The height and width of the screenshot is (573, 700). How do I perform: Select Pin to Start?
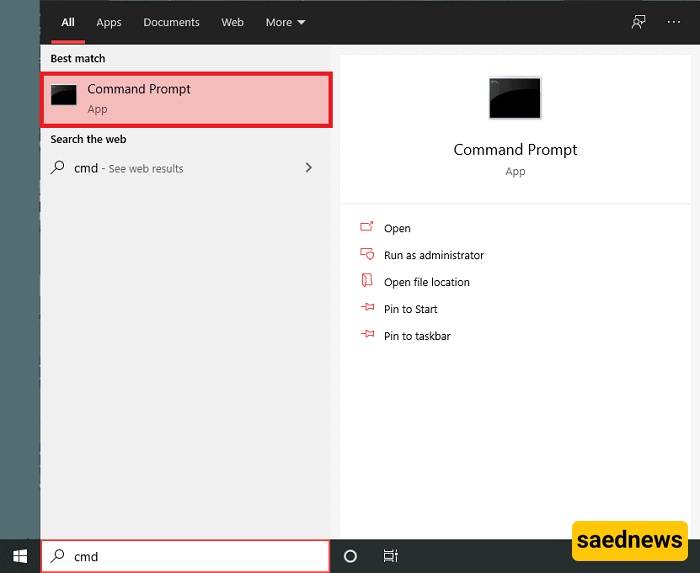[411, 309]
